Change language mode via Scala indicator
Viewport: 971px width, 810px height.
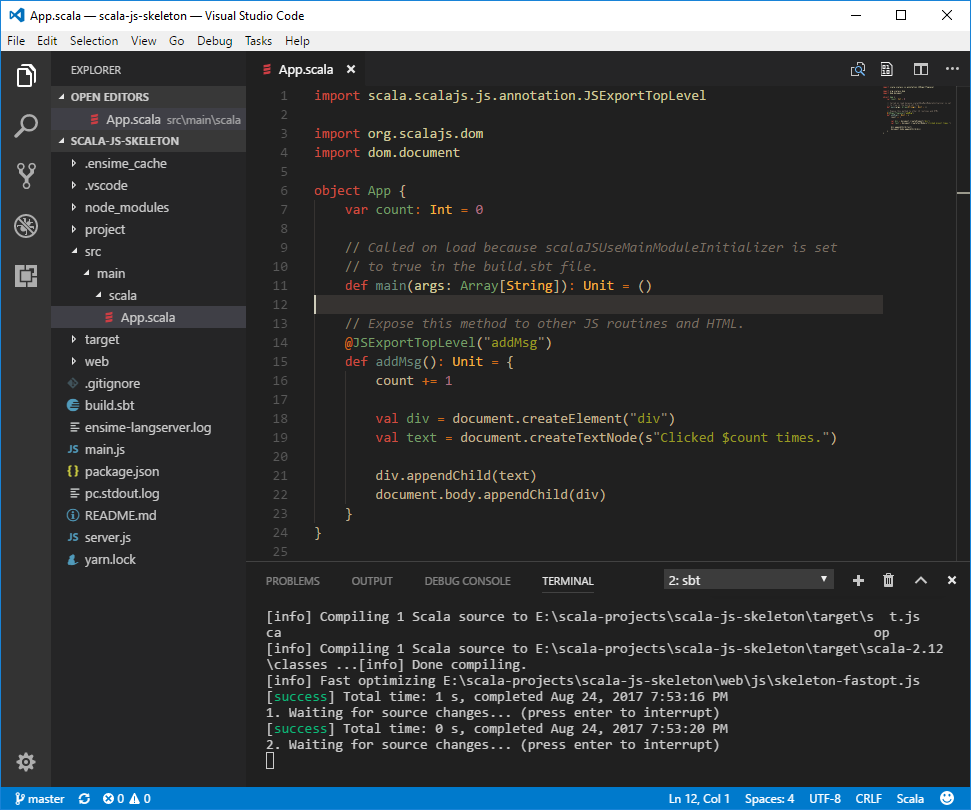tap(910, 799)
